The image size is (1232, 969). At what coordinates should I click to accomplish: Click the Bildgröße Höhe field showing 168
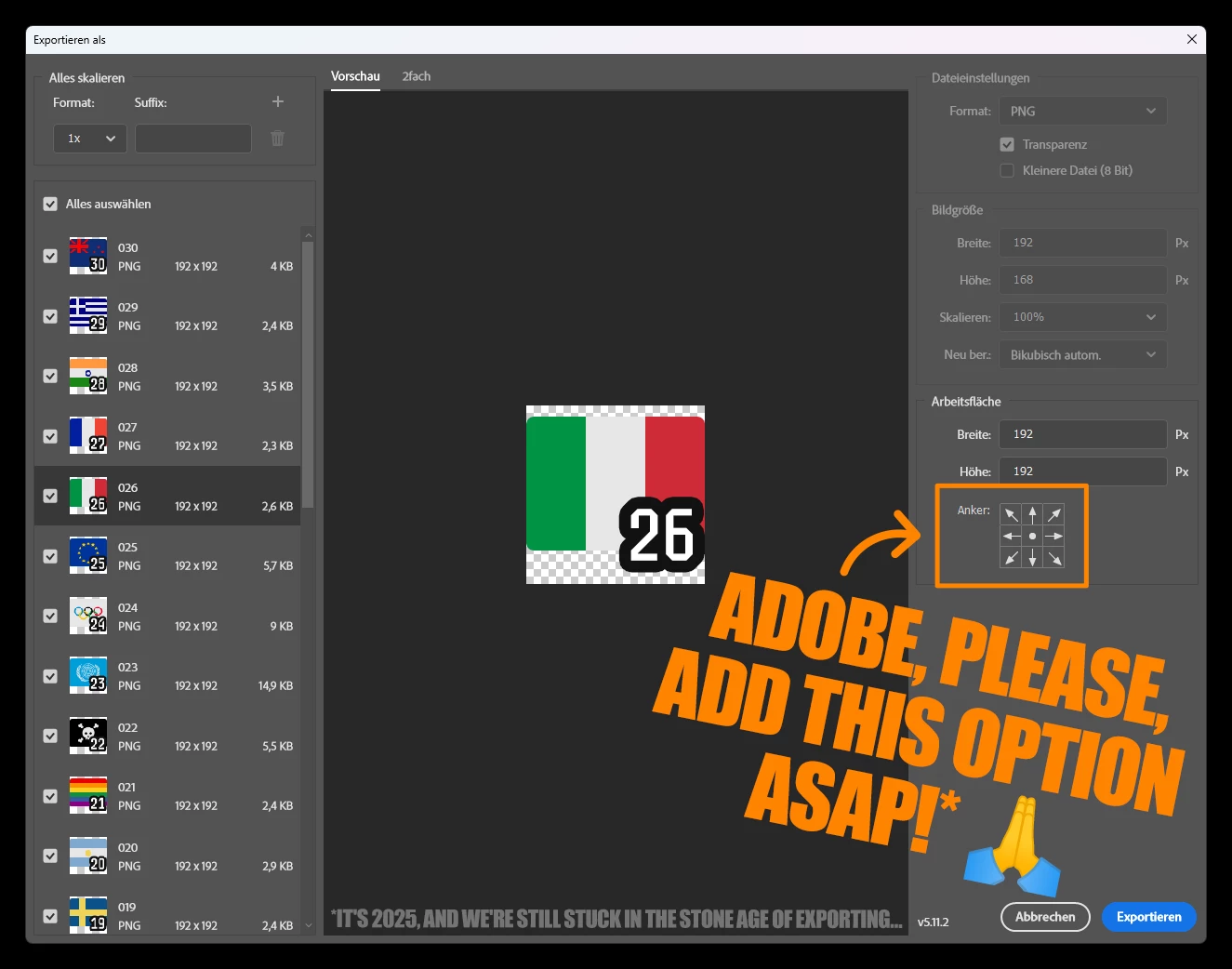pos(1083,280)
